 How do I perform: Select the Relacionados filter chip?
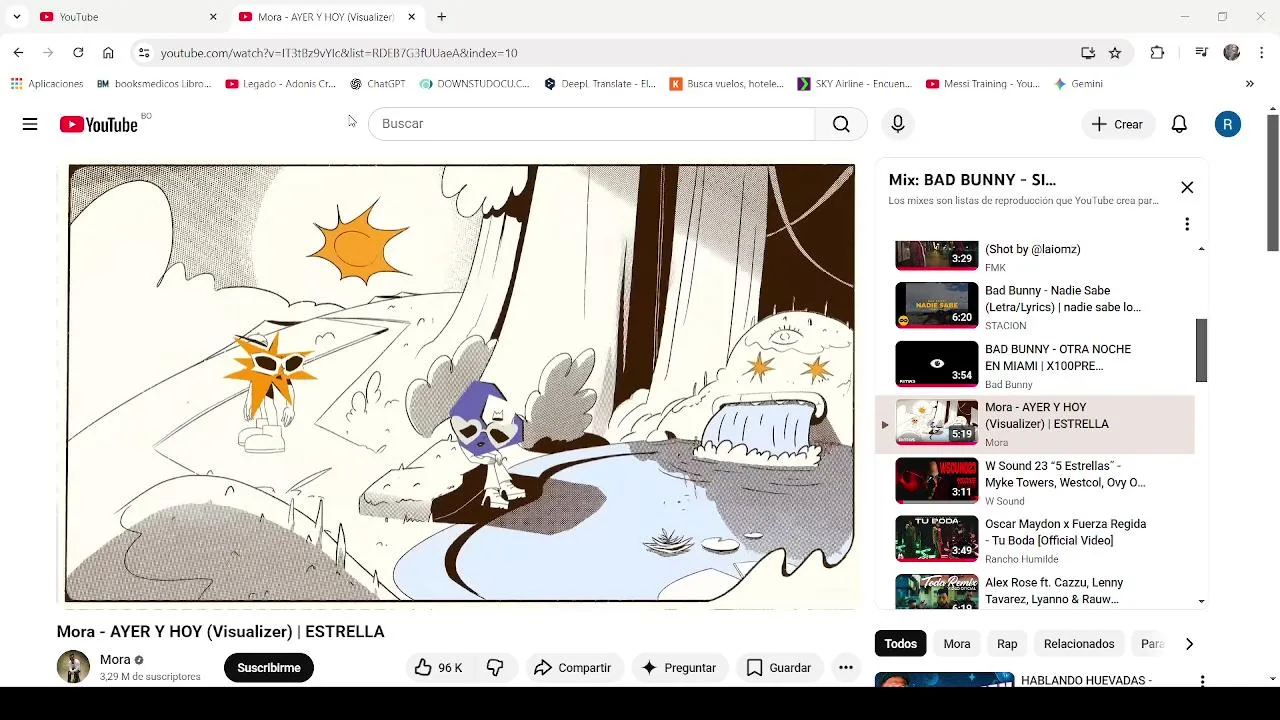(1079, 644)
